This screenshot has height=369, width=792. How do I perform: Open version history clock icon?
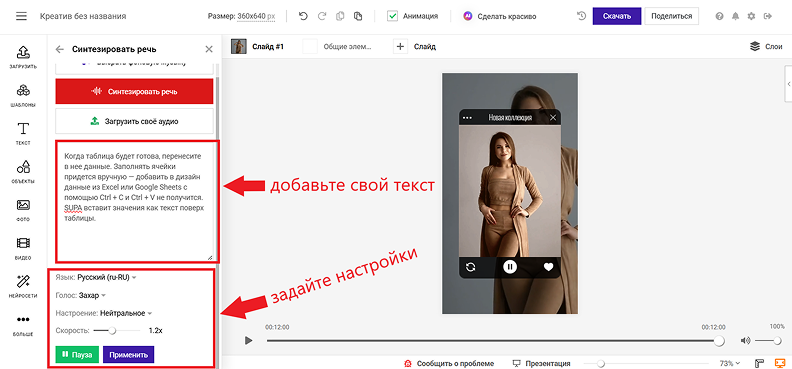pyautogui.click(x=582, y=16)
